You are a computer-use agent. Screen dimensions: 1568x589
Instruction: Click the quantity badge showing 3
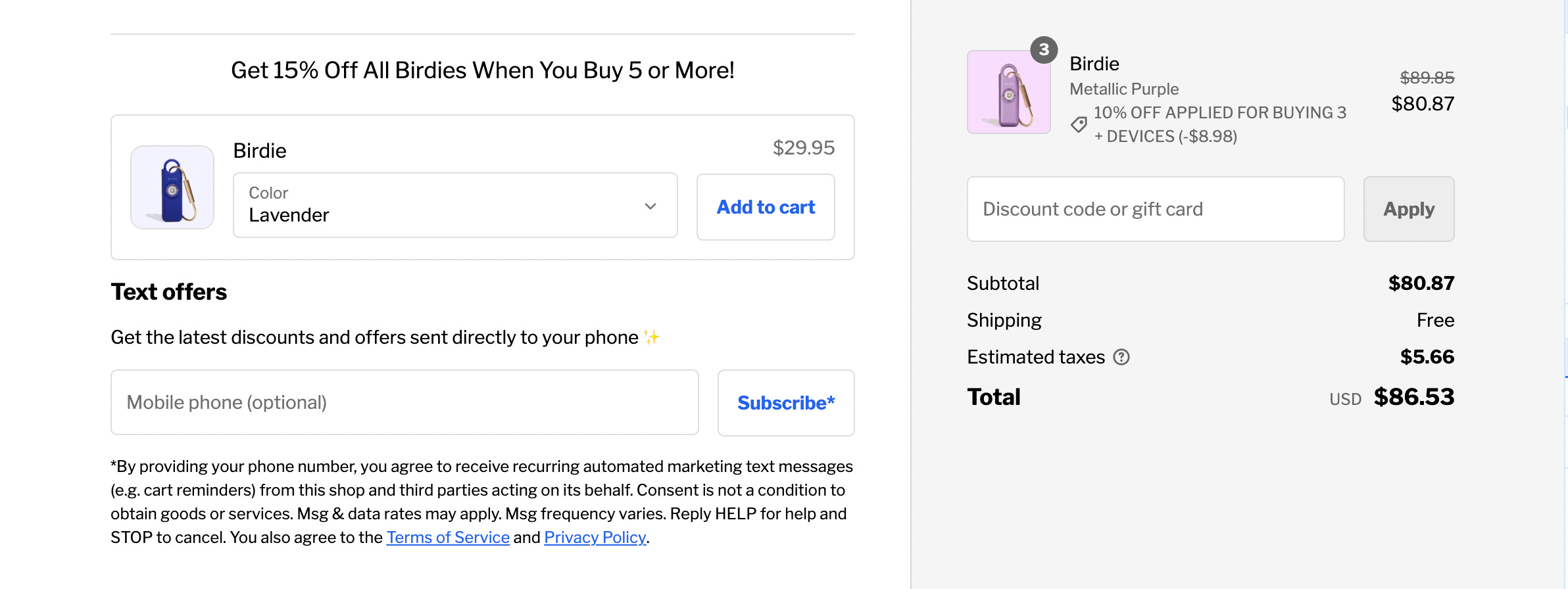click(x=1044, y=50)
